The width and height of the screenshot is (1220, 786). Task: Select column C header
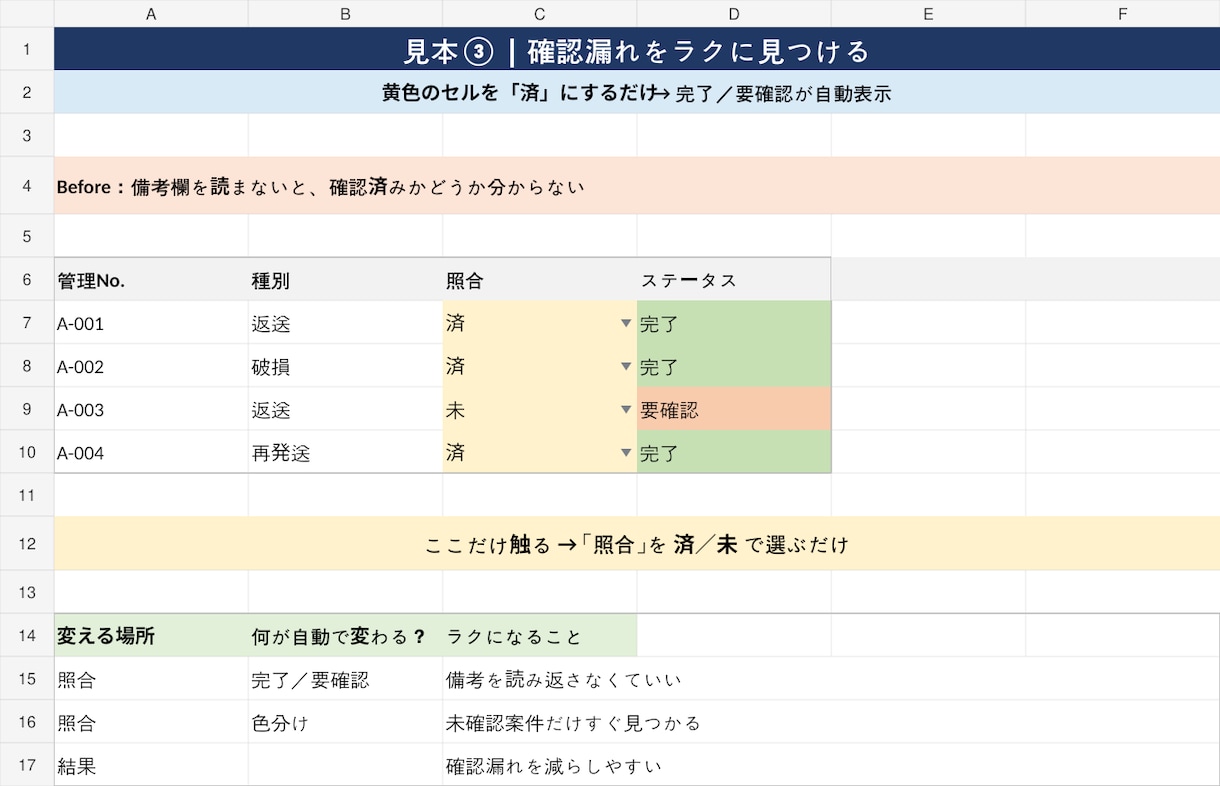click(x=540, y=13)
